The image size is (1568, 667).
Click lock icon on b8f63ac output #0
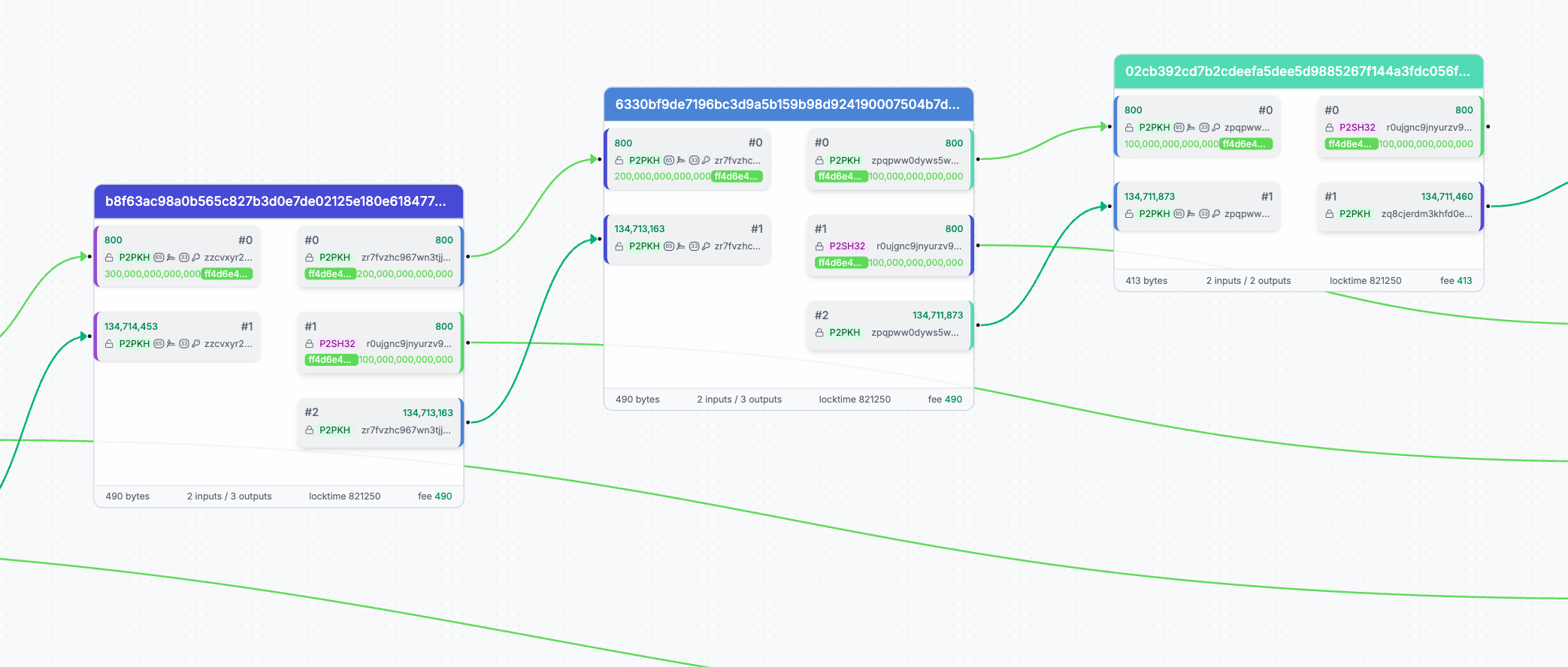click(x=309, y=258)
